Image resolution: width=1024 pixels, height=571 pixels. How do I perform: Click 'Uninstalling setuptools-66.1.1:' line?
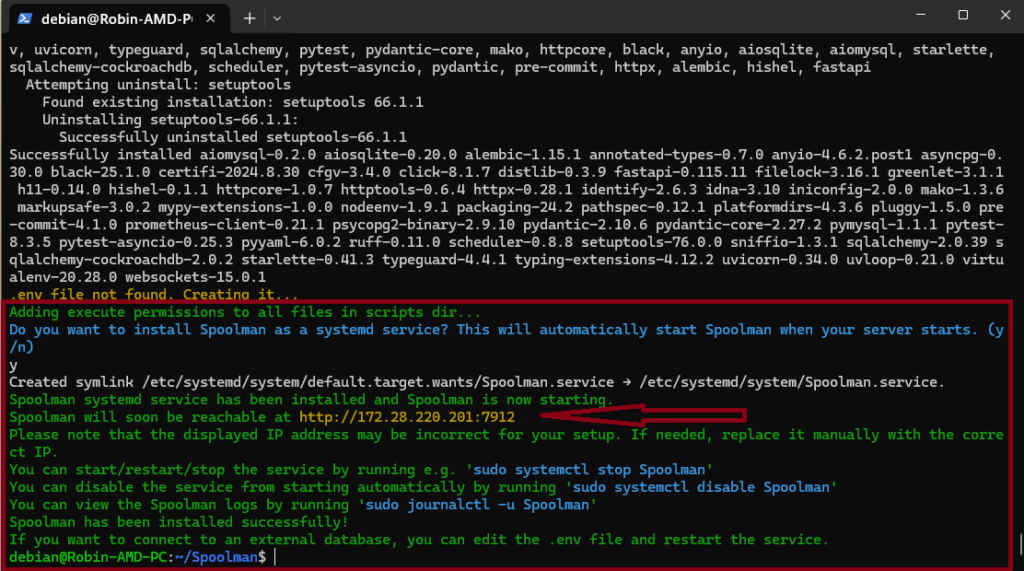pos(170,120)
